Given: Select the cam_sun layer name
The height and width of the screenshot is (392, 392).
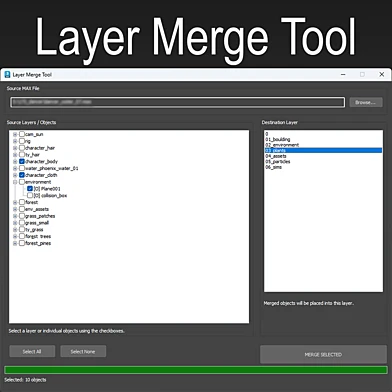Looking at the screenshot, I should pyautogui.click(x=34, y=134).
